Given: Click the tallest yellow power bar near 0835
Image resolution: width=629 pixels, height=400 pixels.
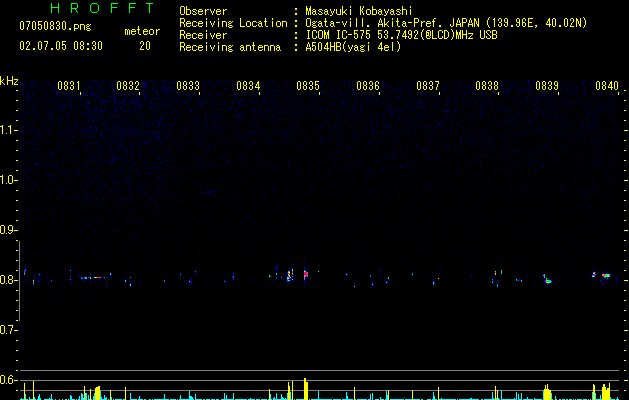Looking at the screenshot, I should pos(306,389).
